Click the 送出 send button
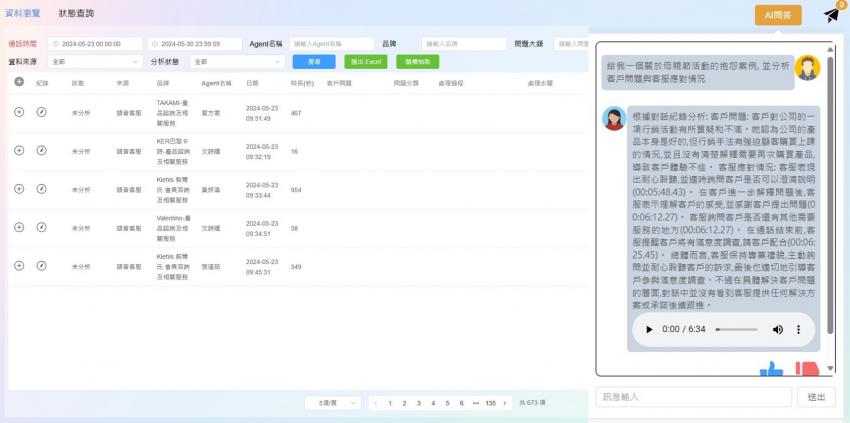The image size is (850, 423). tap(816, 397)
